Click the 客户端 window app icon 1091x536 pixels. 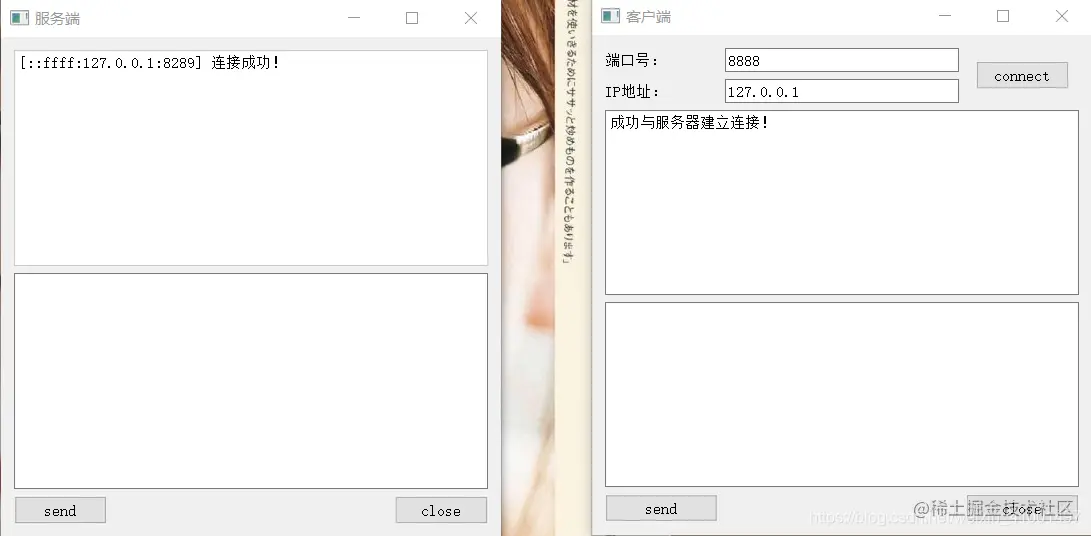click(610, 16)
